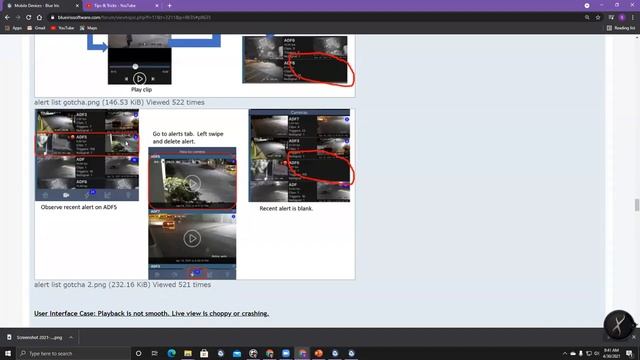Viewport: 640px width, 360px height.
Task: Bookmark this page with the star icon
Action: coord(598,18)
